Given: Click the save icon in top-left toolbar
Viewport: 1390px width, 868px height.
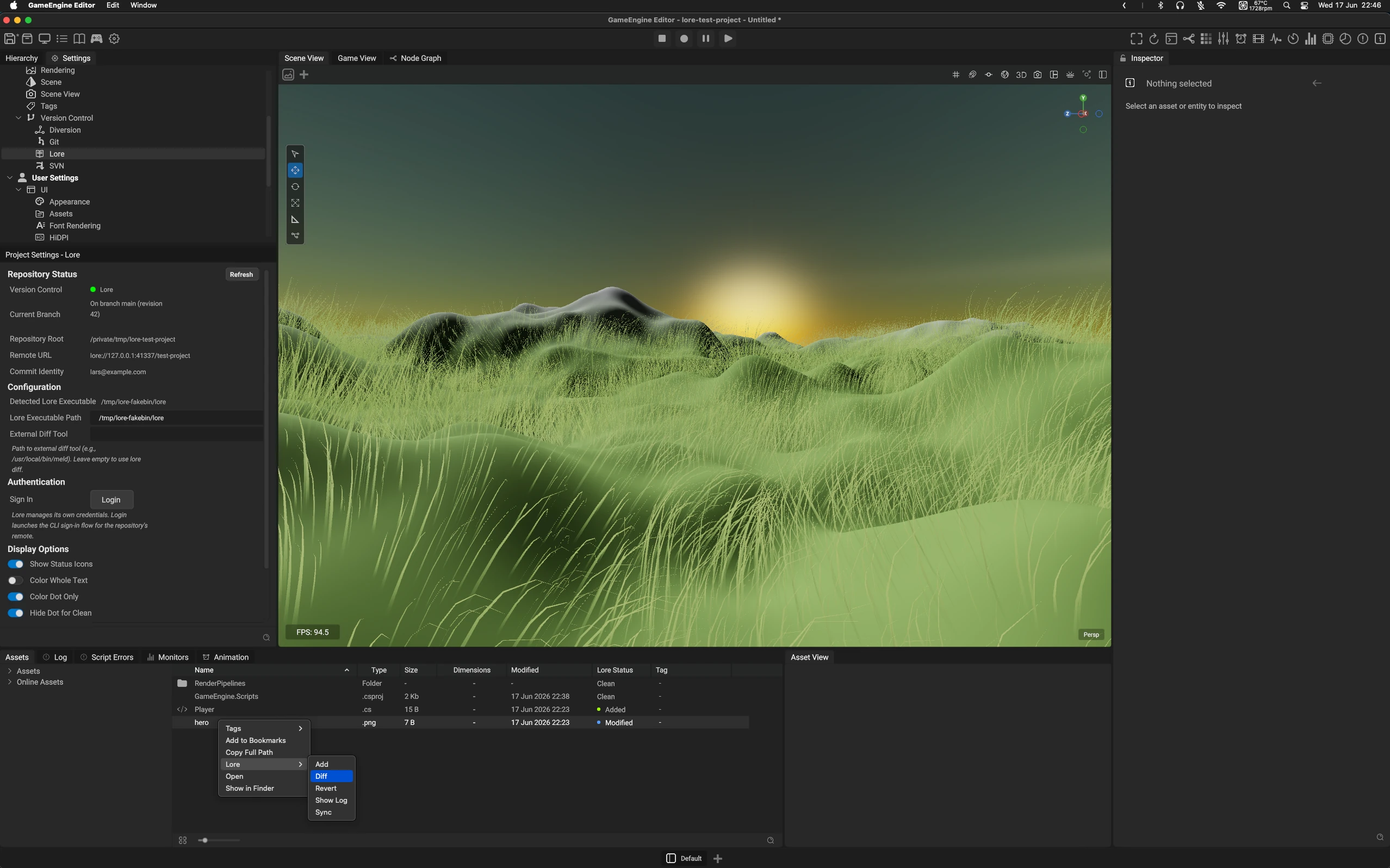Looking at the screenshot, I should 10,39.
